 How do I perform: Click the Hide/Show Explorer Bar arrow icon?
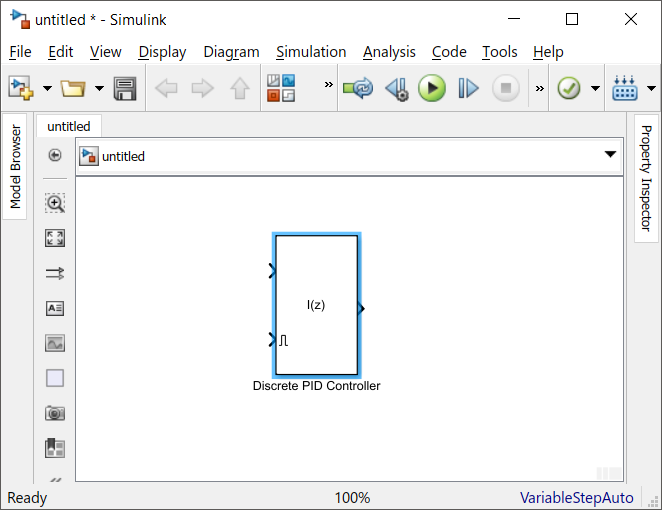(54, 155)
